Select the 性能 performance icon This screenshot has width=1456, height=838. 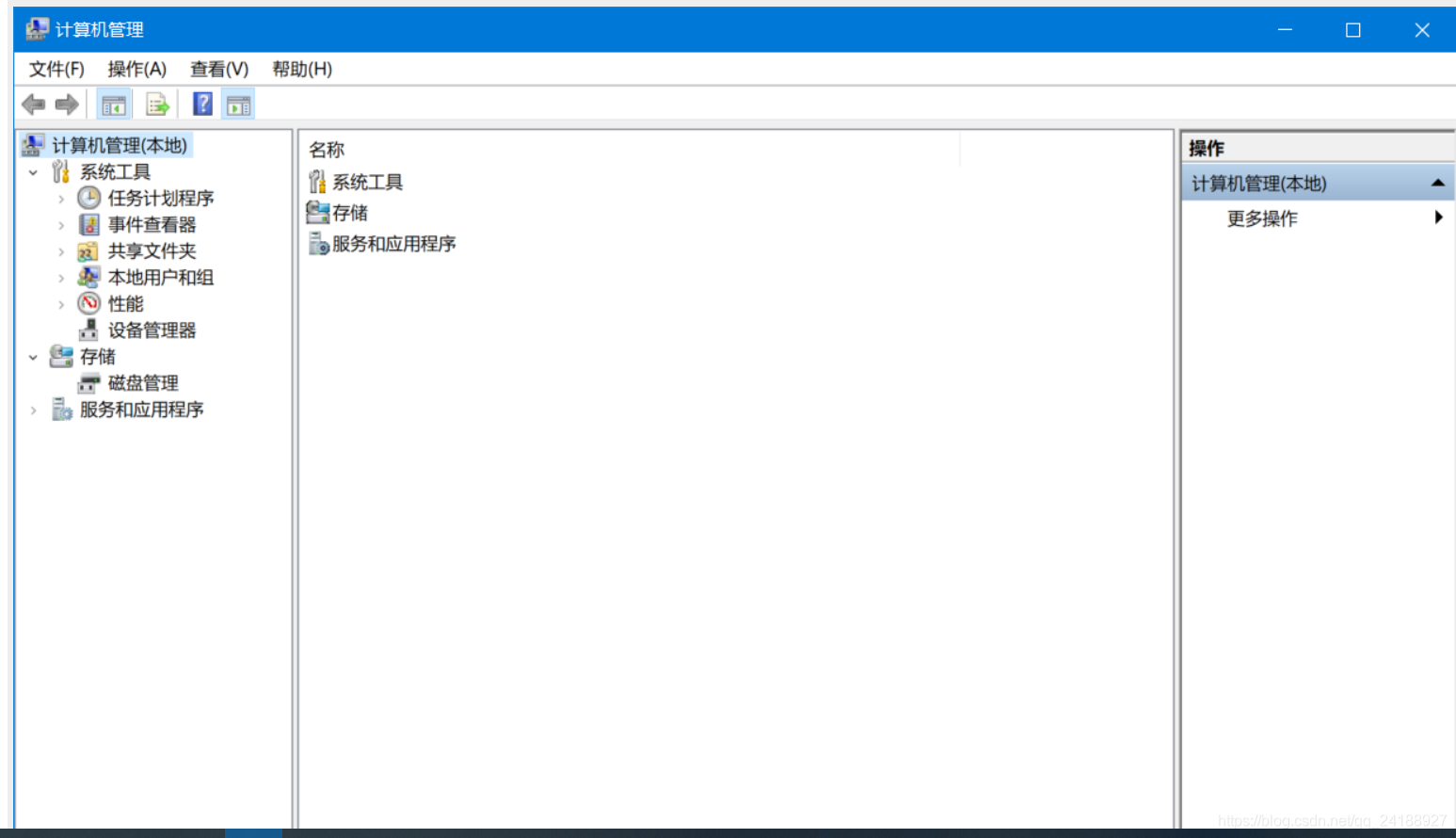tap(88, 303)
